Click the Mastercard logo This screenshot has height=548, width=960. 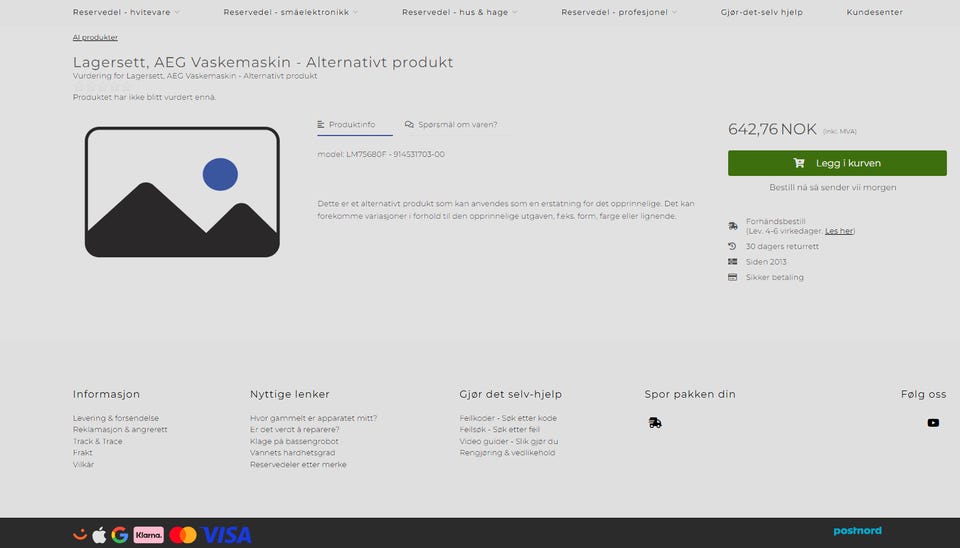click(x=183, y=535)
